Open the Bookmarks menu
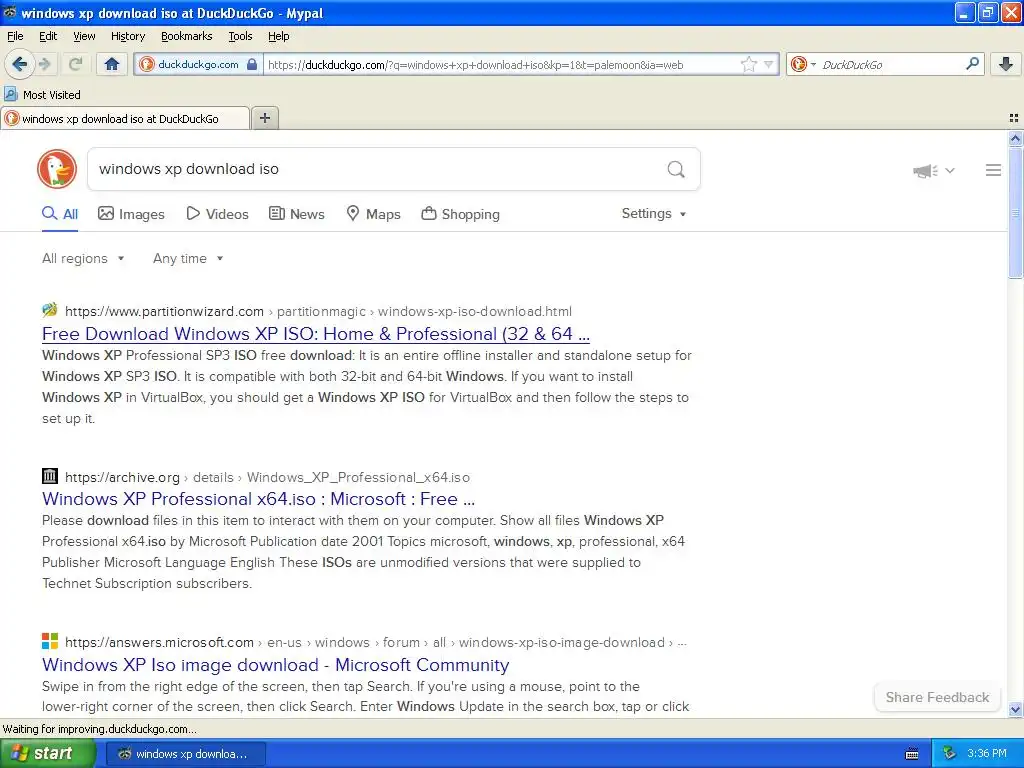The height and width of the screenshot is (768, 1024). [x=186, y=36]
